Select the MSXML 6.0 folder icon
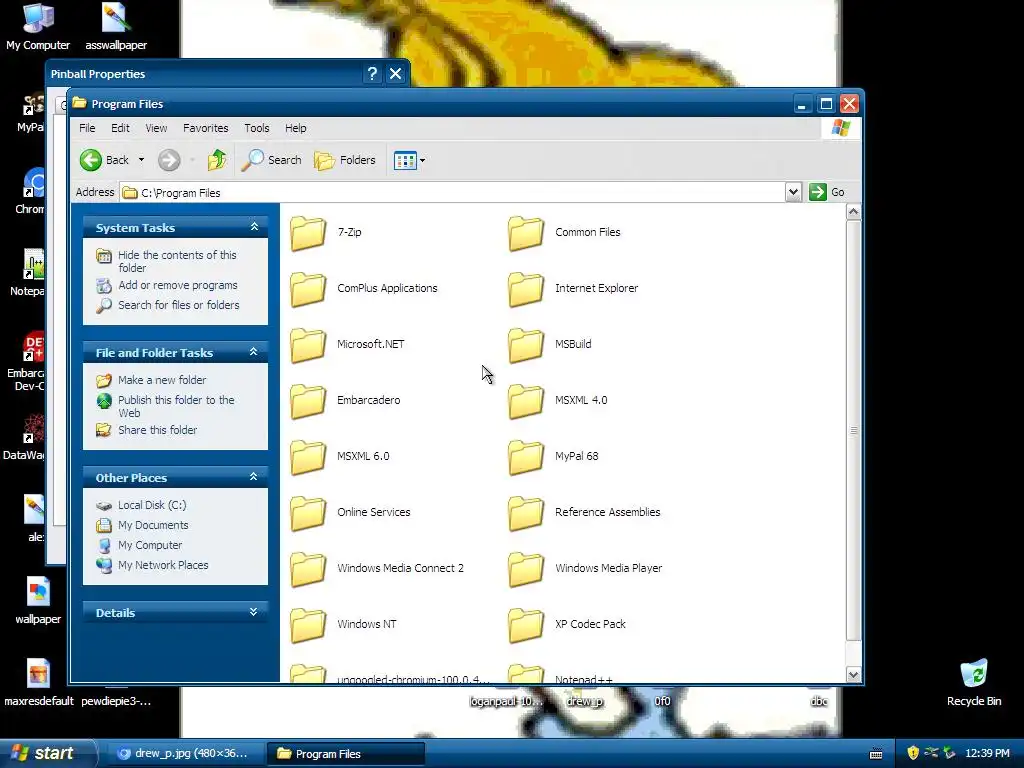 308,456
